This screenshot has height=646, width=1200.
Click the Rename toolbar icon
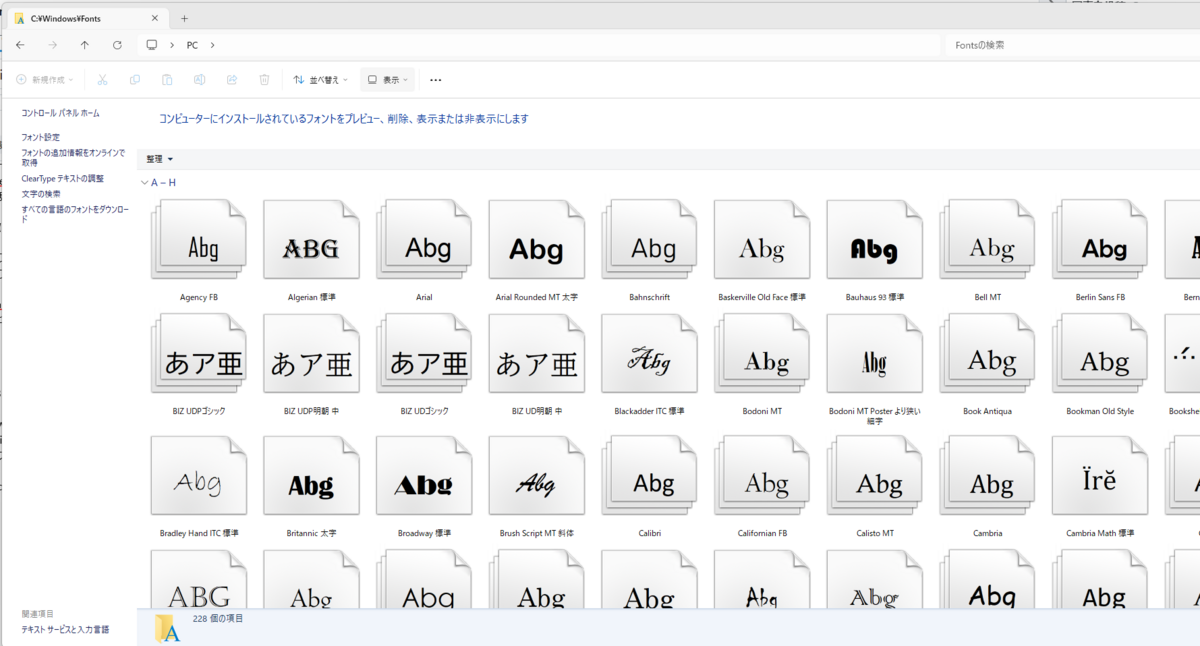(x=200, y=80)
